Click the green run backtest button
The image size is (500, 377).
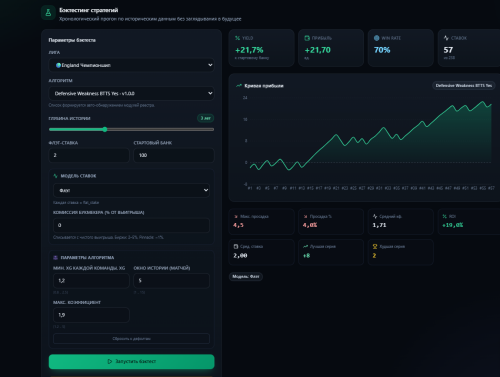click(131, 361)
